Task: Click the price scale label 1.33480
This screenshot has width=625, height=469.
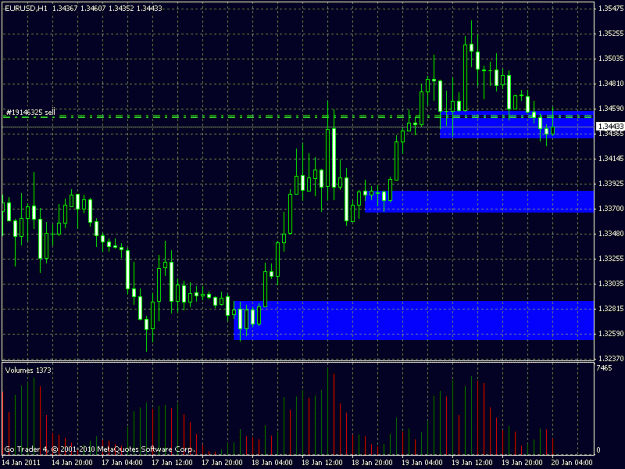Action: click(x=611, y=234)
